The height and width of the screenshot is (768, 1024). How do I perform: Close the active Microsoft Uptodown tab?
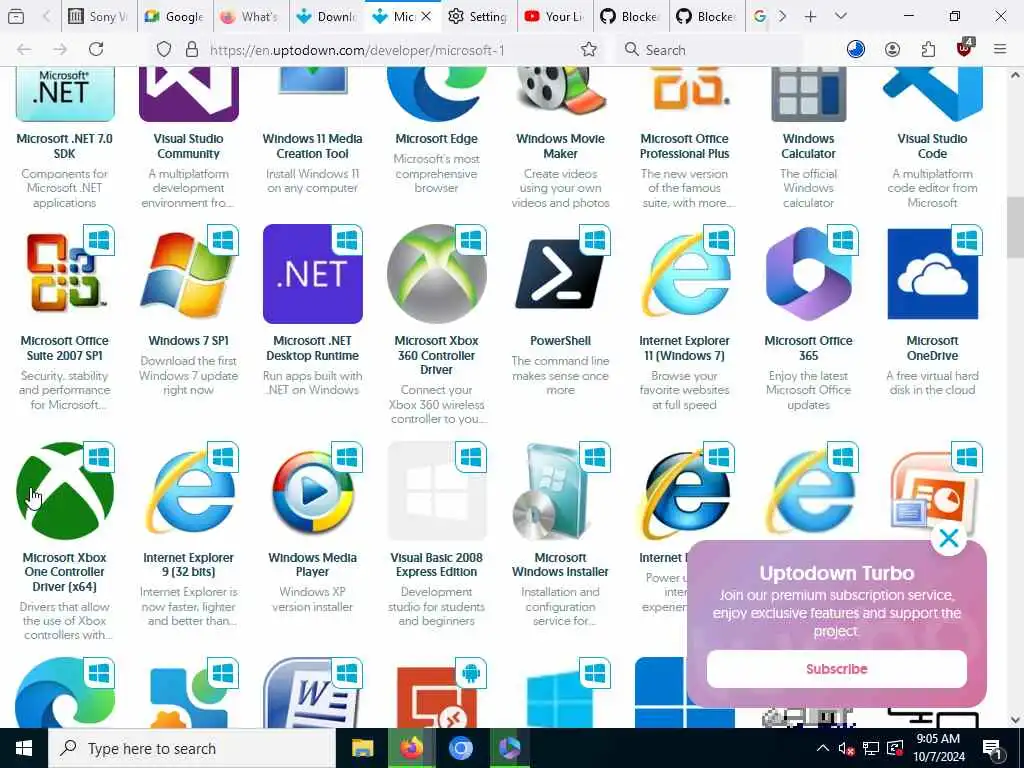(426, 16)
